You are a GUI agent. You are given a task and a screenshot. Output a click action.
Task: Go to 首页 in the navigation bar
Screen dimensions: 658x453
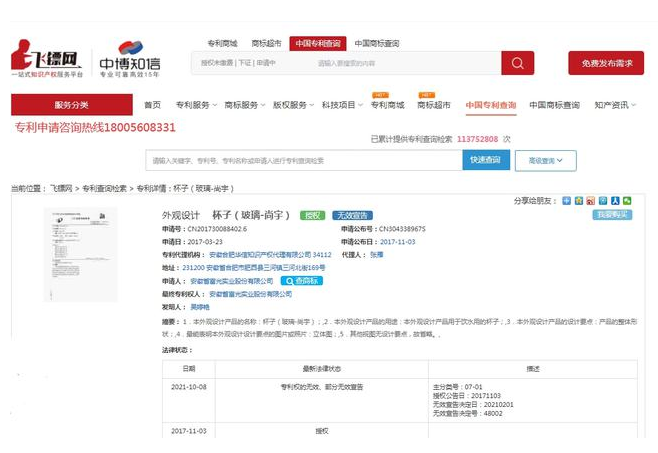coord(152,105)
